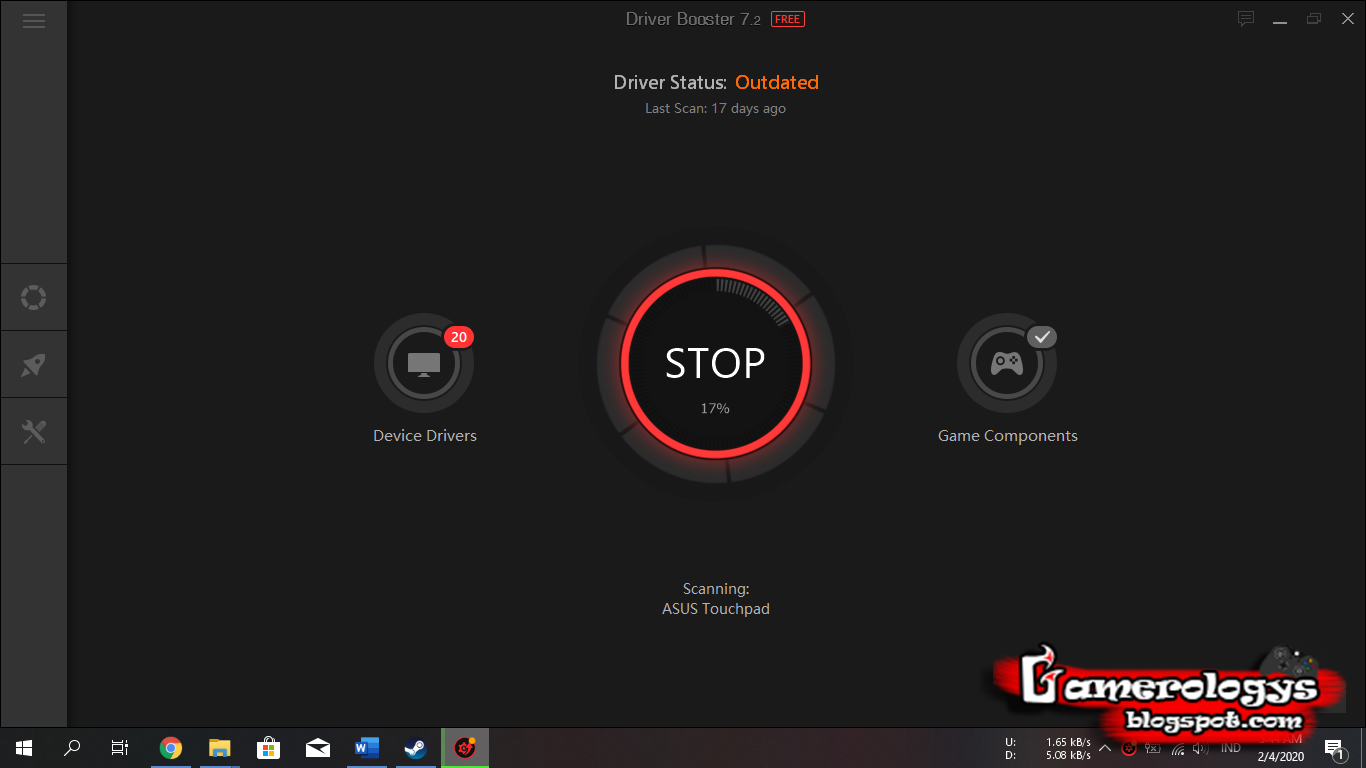This screenshot has height=768, width=1366.
Task: Open the Wi-Fi network tray icon
Action: 1177,748
